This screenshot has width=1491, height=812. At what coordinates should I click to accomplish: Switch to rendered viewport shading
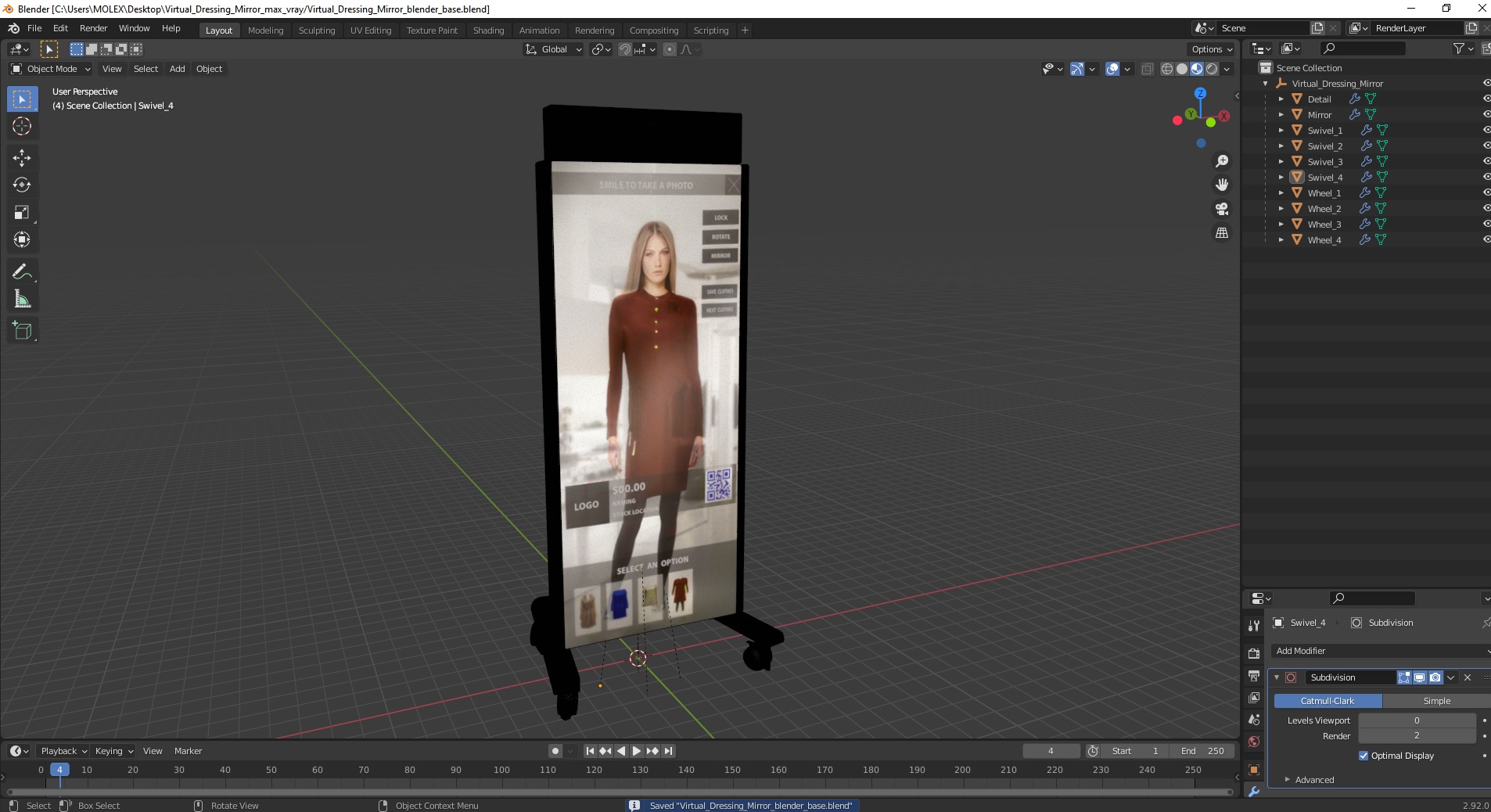click(x=1212, y=69)
